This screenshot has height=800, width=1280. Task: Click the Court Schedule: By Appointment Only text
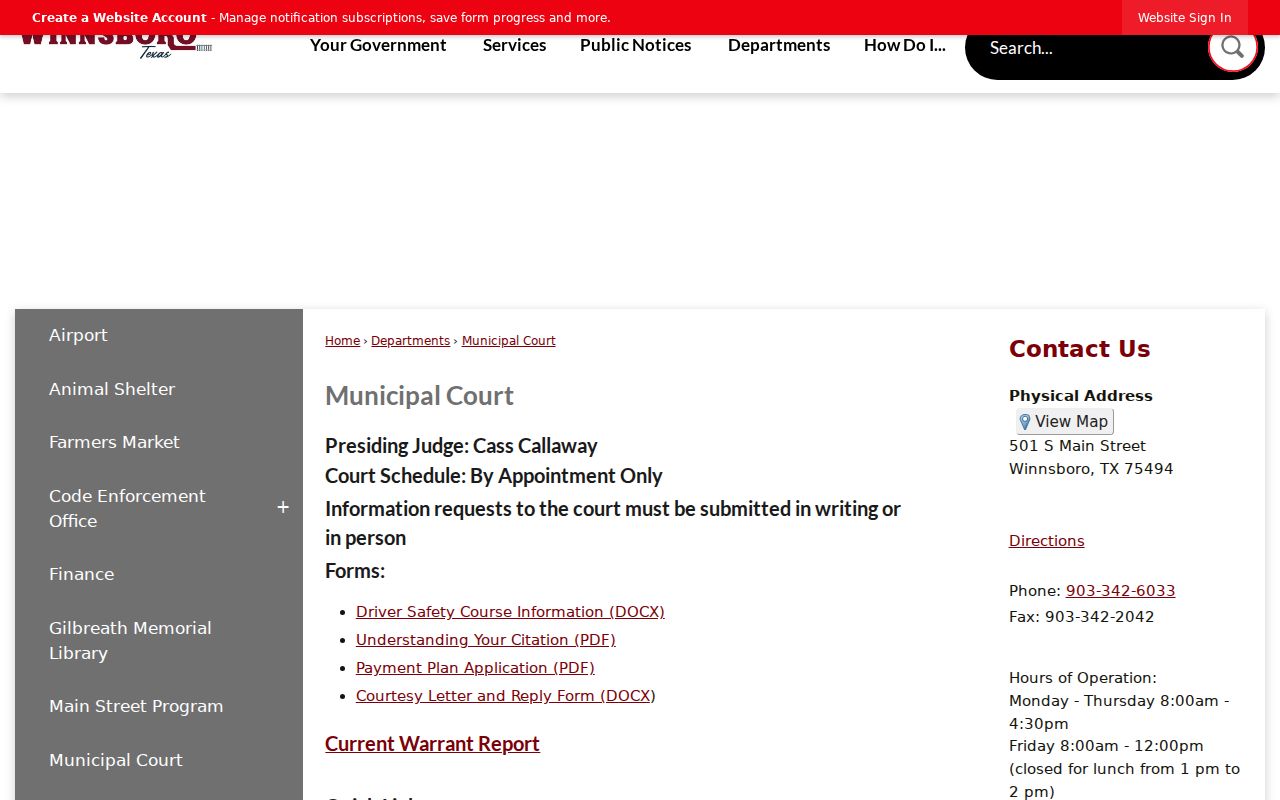tap(494, 476)
